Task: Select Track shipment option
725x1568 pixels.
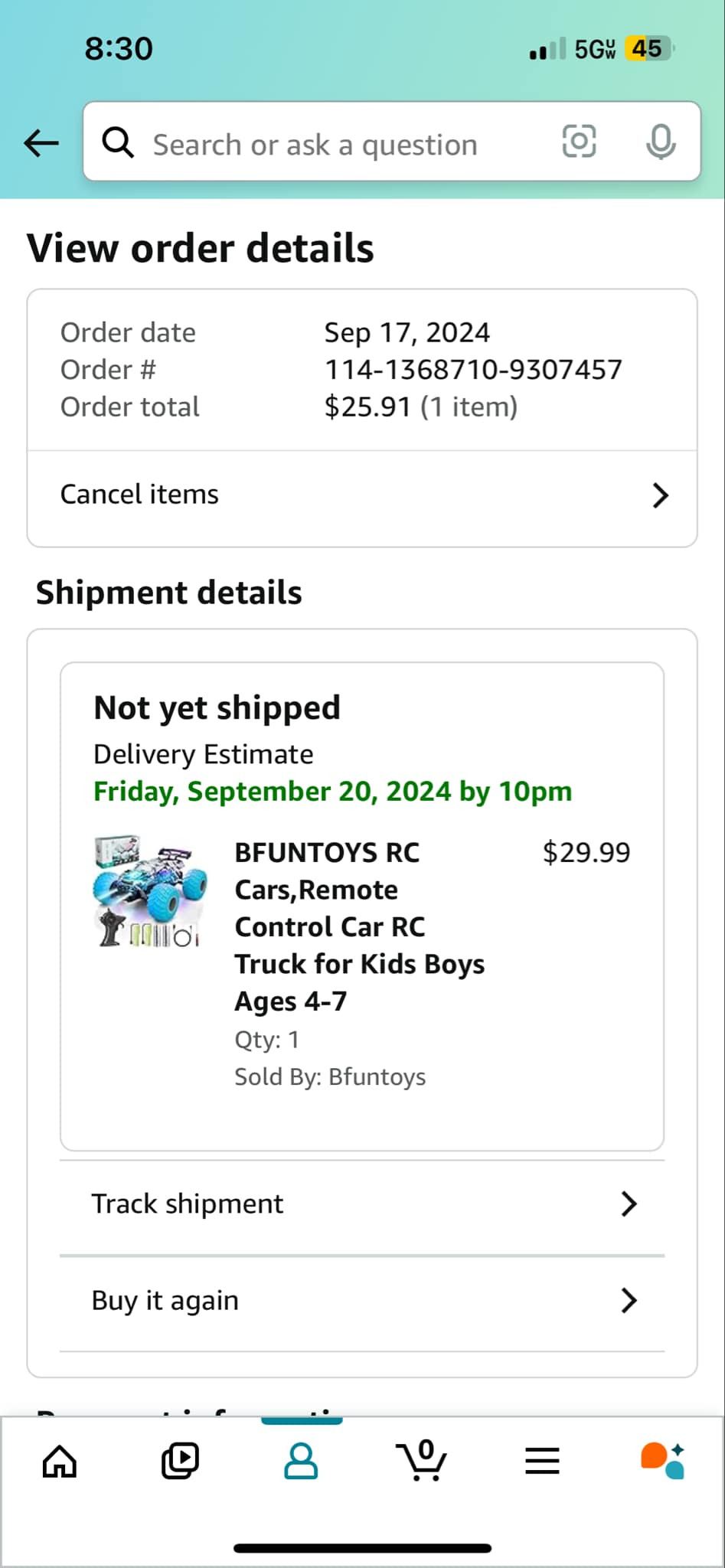Action: (188, 1204)
